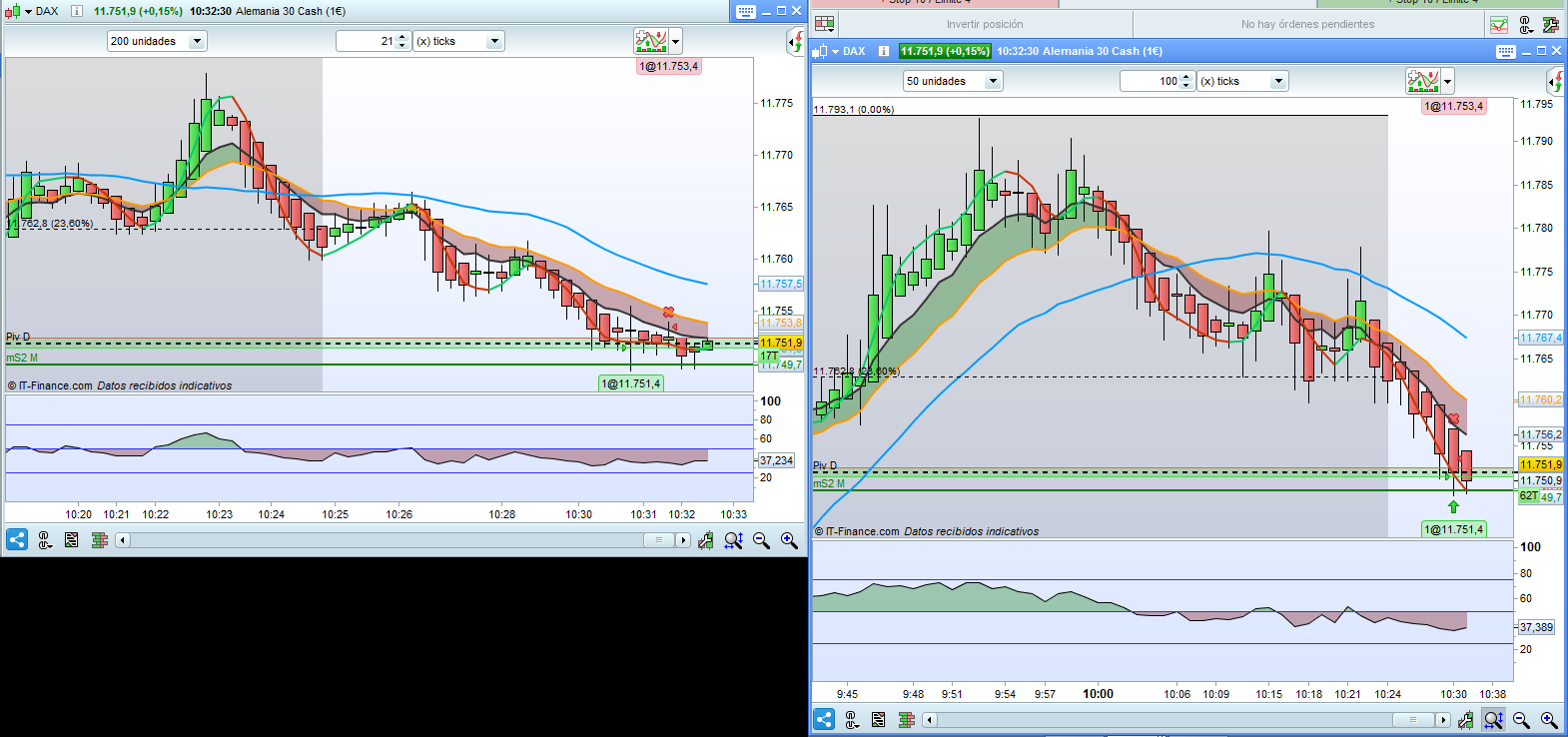Click the yellow 11.751,9 price tag on left chart
Image resolution: width=1568 pixels, height=737 pixels.
click(x=780, y=343)
